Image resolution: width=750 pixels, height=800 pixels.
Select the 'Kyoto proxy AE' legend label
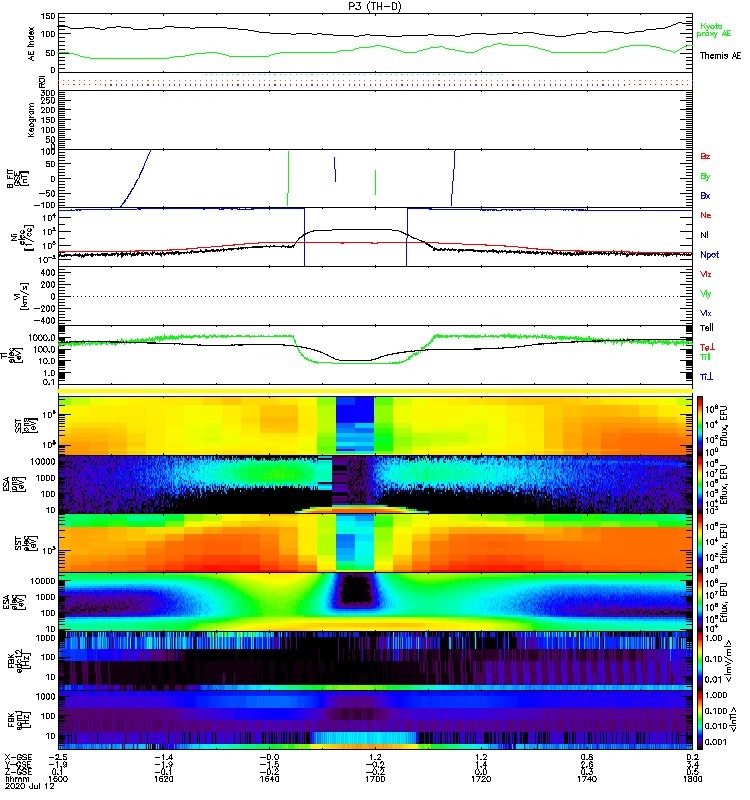point(714,30)
